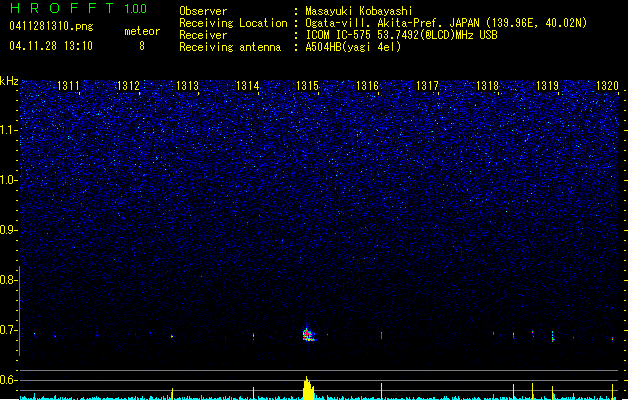Click receiver text ICOM IC-575 53.7492 MHz USB

click(401, 35)
